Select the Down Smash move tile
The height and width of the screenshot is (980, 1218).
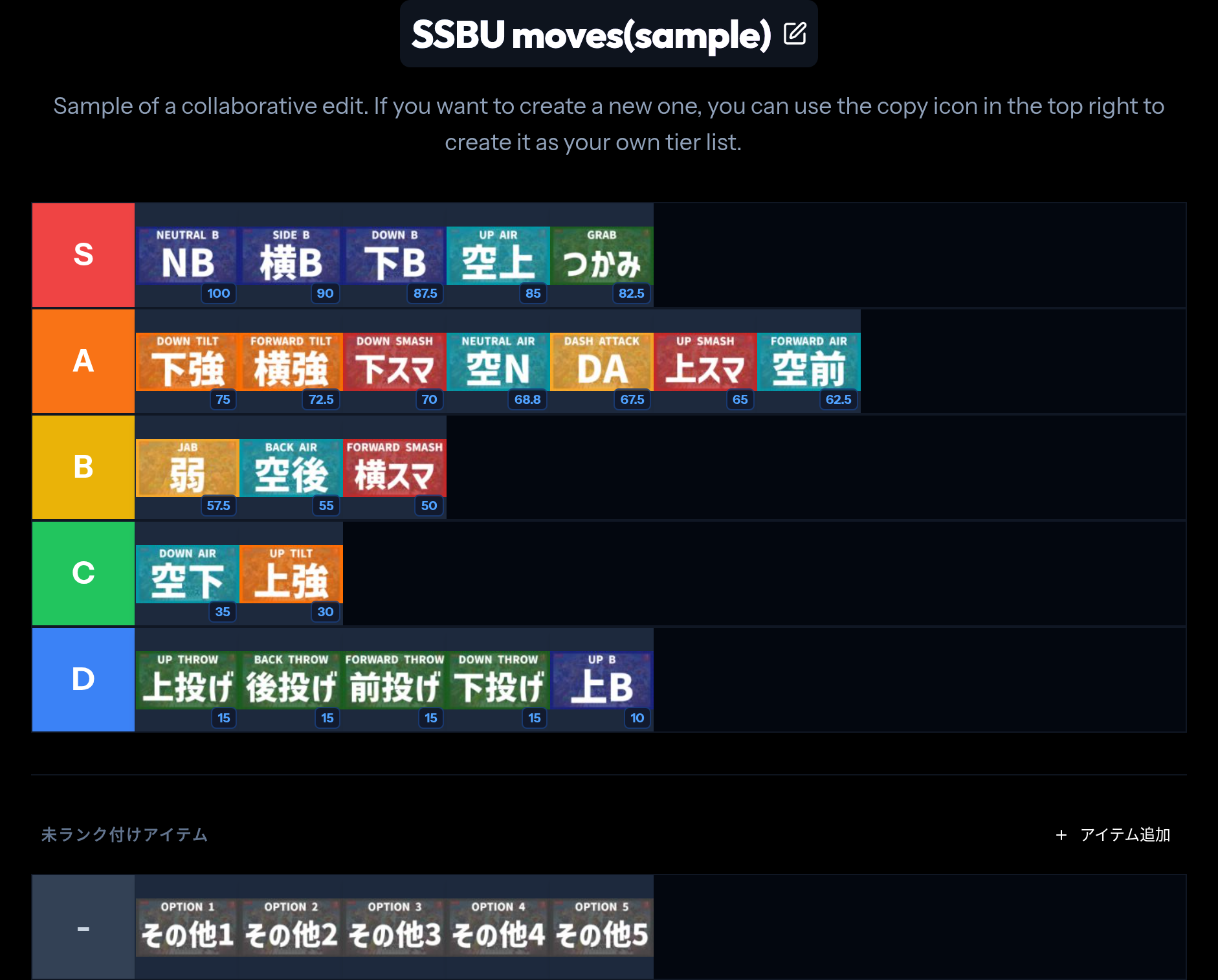(395, 361)
